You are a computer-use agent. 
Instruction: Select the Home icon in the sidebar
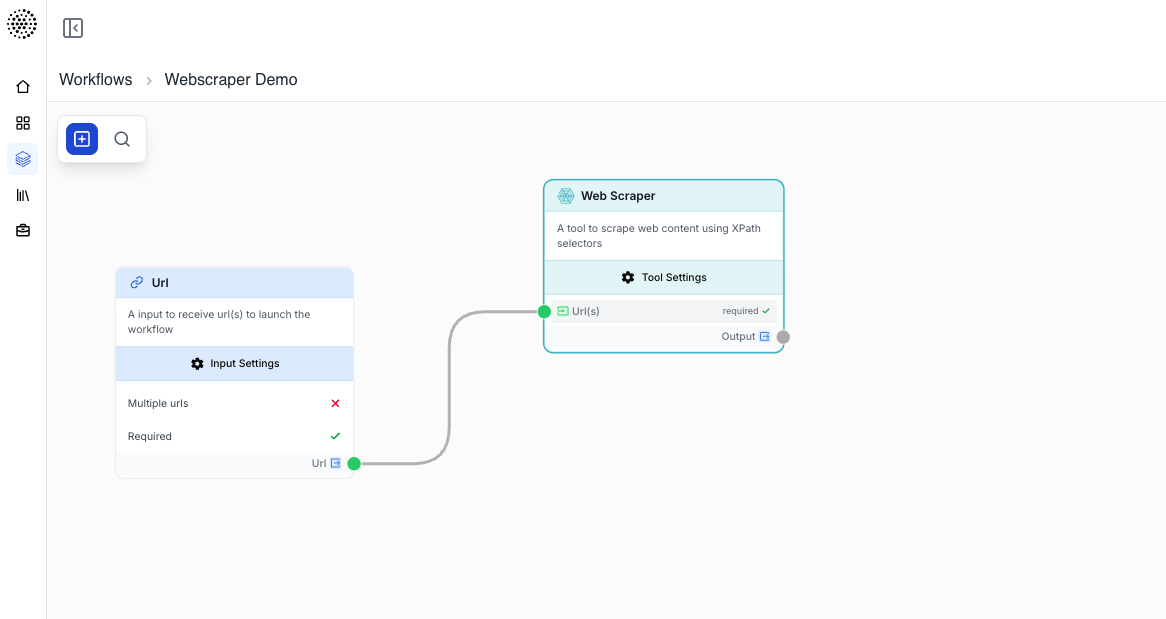(22, 86)
